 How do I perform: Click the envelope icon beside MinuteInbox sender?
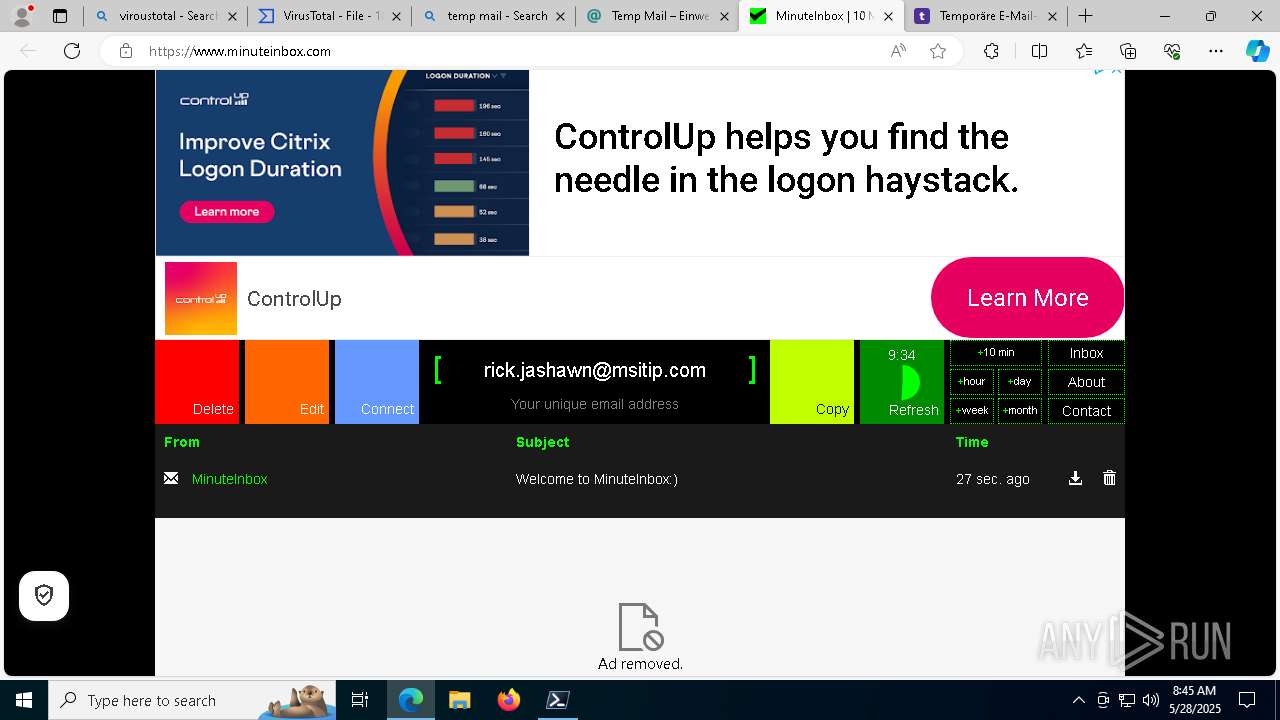pos(171,478)
